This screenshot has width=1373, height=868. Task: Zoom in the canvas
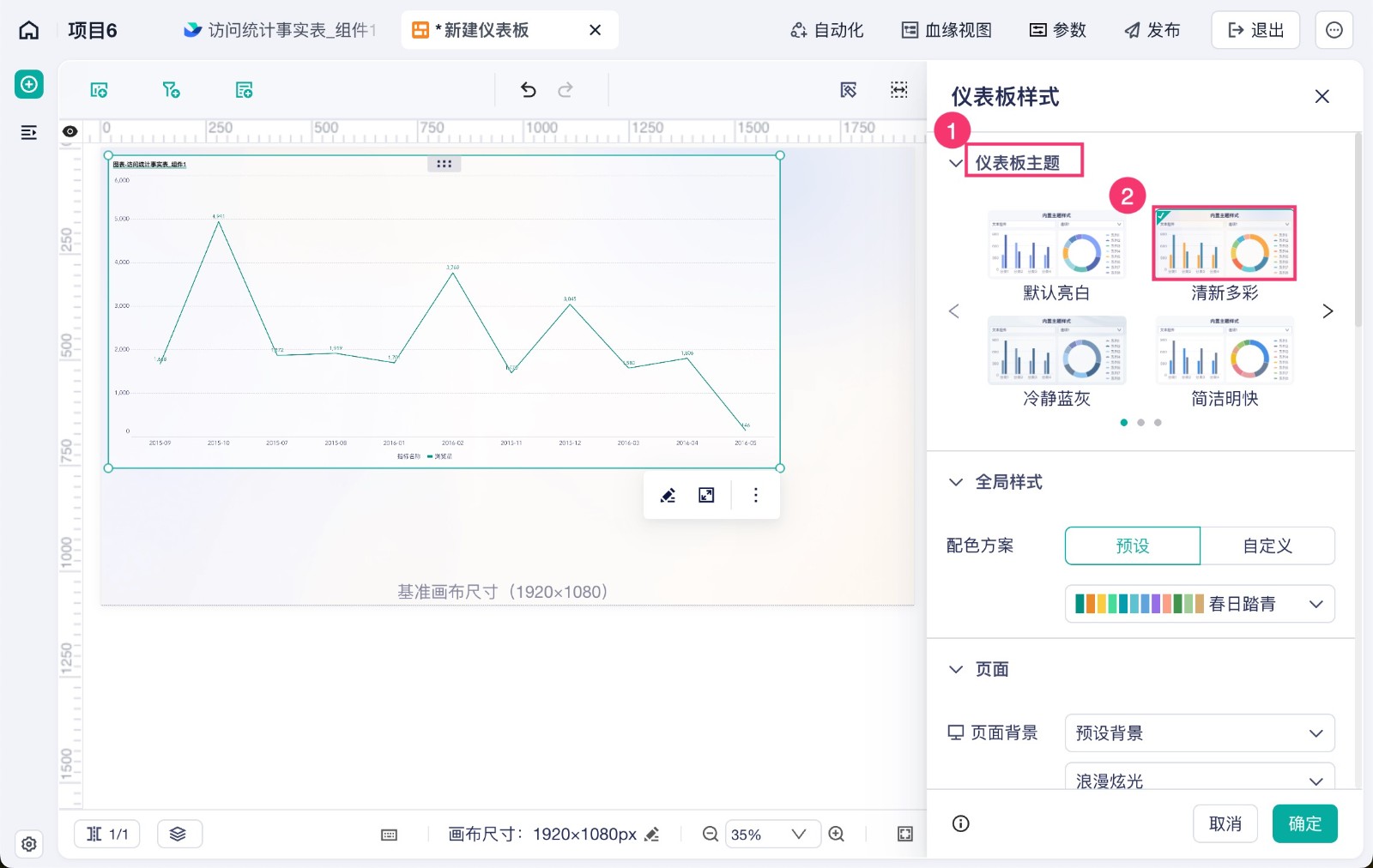(x=837, y=834)
